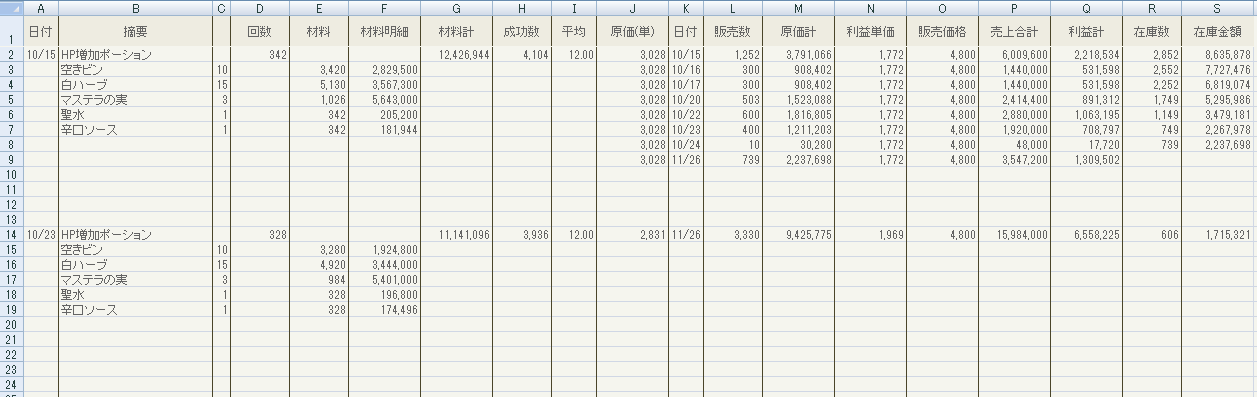Click the 利益単価 heading cell
The image size is (1257, 397).
870,31
